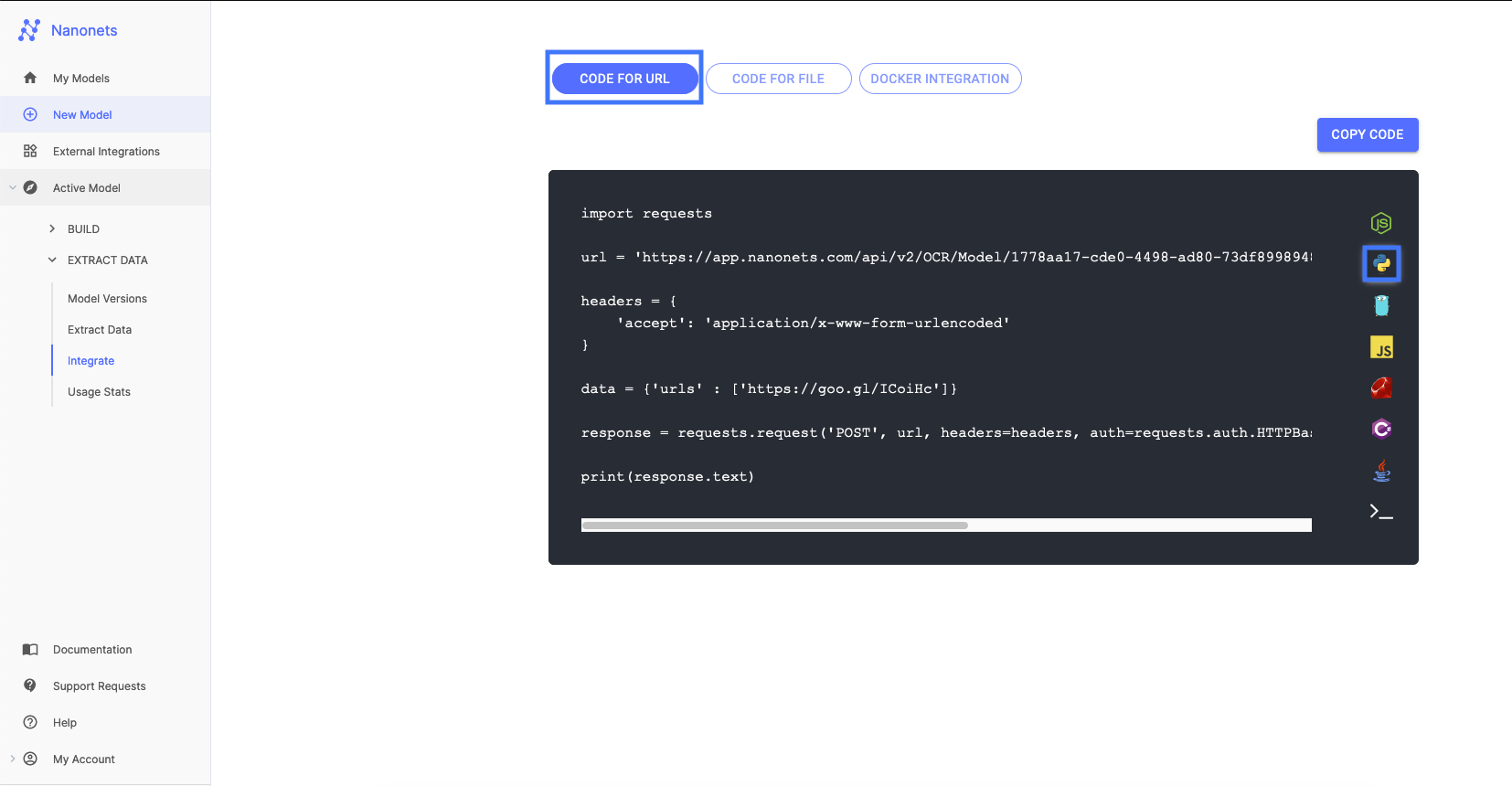
Task: Click the Nanonets logo icon
Action: [29, 30]
